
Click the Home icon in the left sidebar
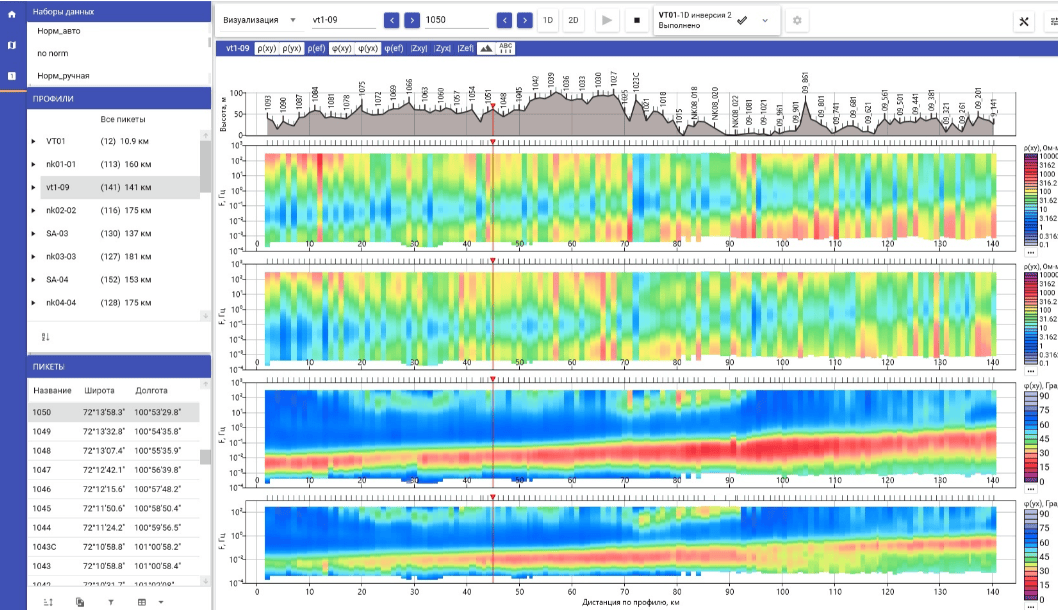click(12, 13)
